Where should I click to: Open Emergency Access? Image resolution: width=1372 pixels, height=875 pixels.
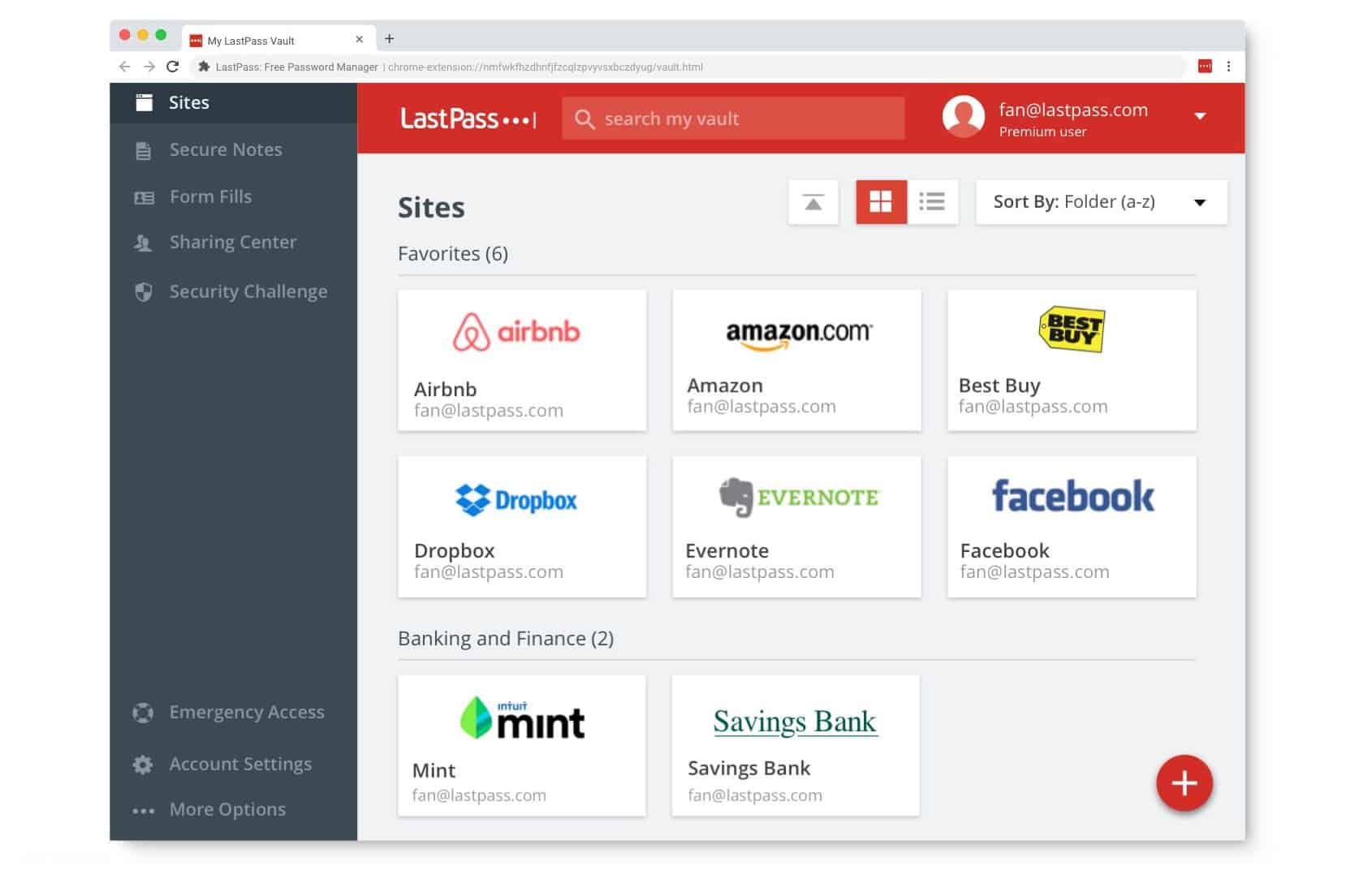[246, 713]
